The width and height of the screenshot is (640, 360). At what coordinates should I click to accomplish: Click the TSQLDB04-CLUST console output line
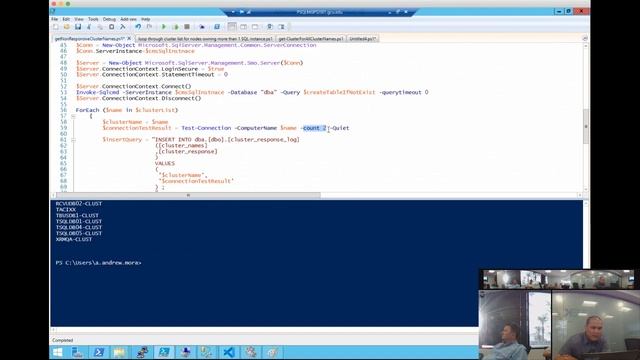tap(79, 227)
